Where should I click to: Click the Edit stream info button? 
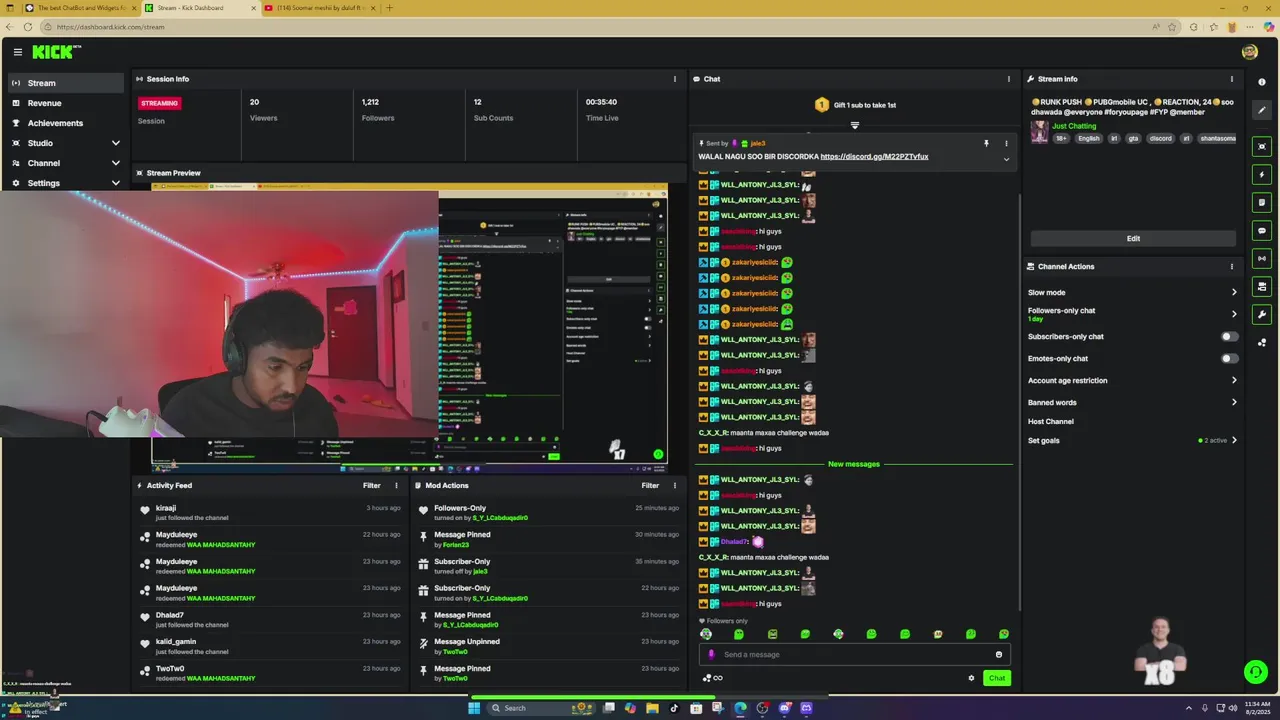click(x=1133, y=239)
